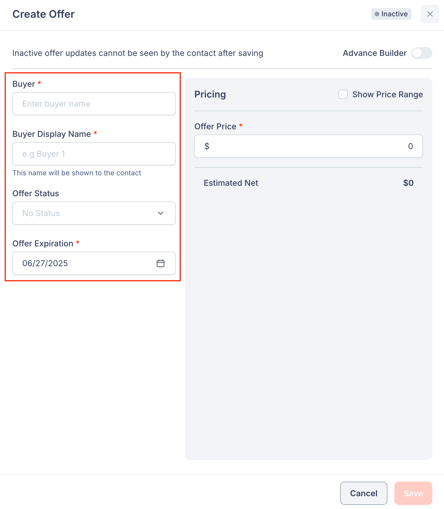Click the Create Offer title
Screen dimensions: 444x509
[x=43, y=14]
